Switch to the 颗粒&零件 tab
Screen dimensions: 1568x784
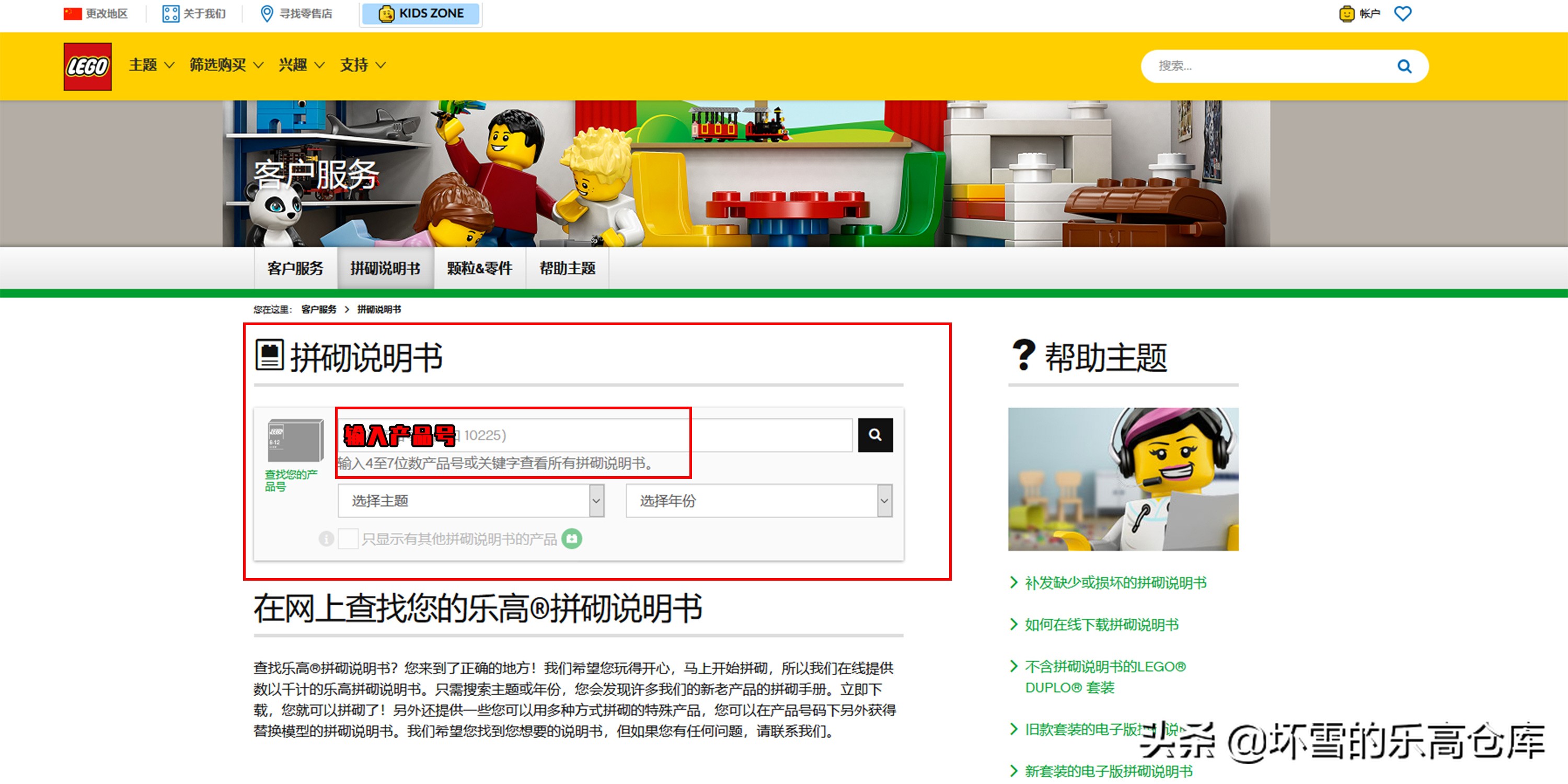click(480, 268)
